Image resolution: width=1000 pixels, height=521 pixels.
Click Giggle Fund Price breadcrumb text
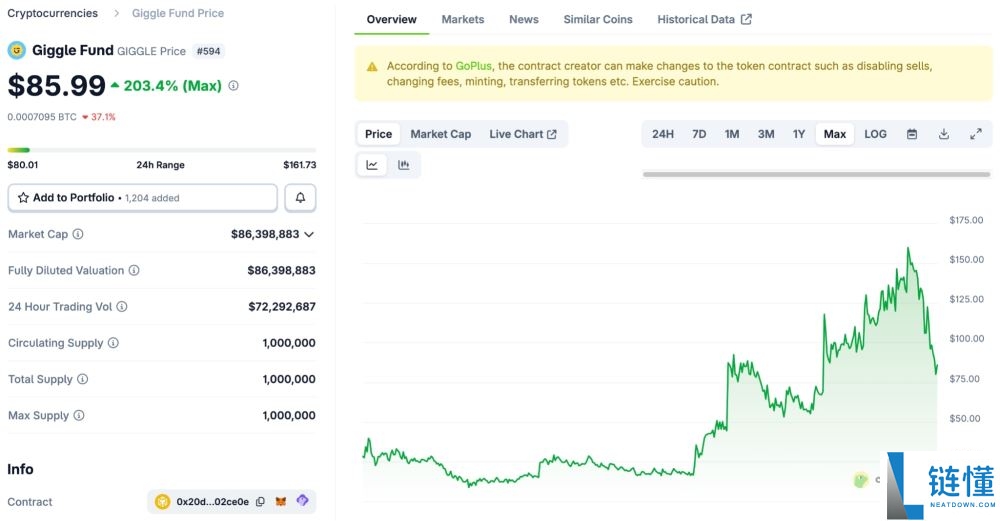[x=178, y=13]
